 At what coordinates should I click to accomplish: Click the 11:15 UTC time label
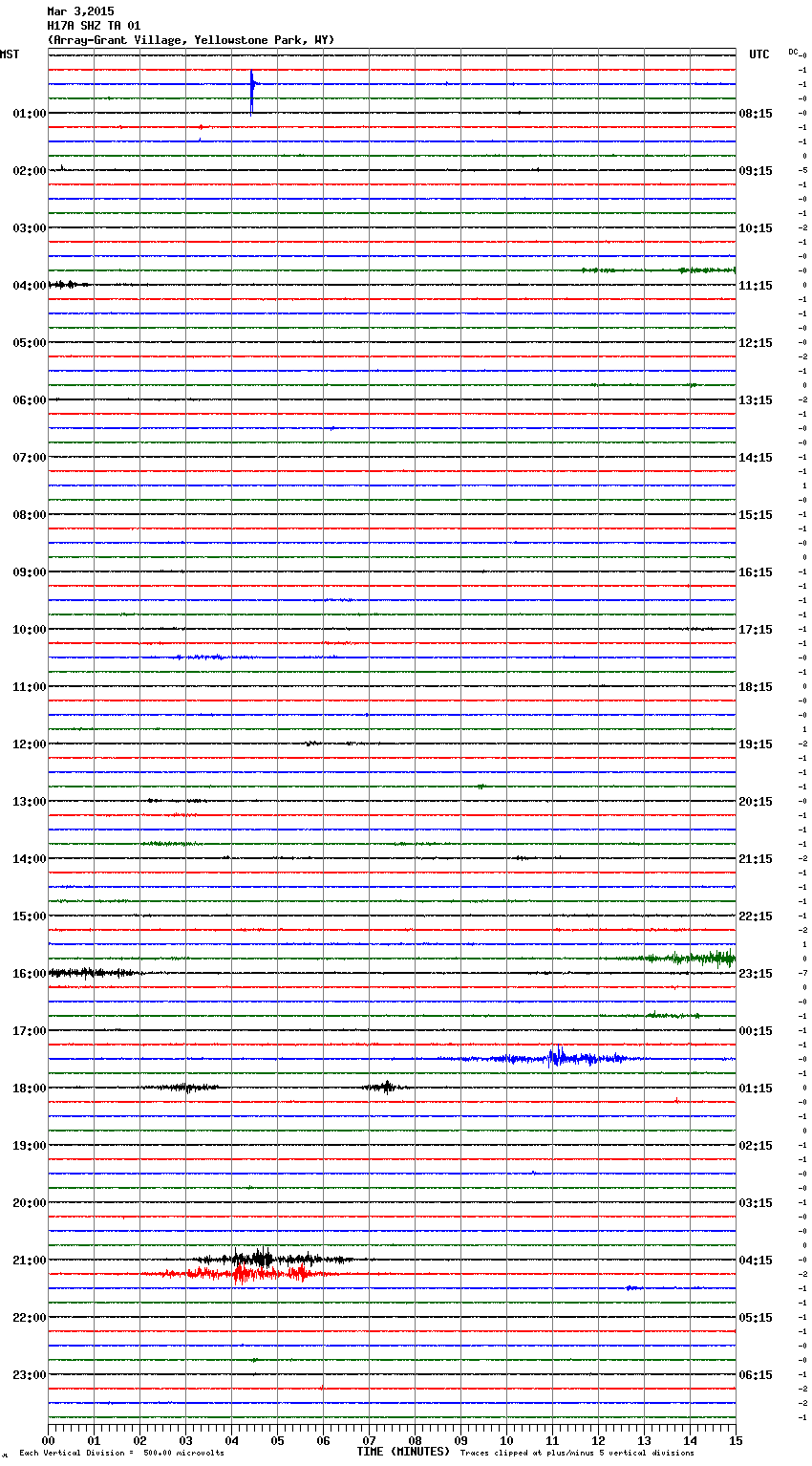click(756, 286)
